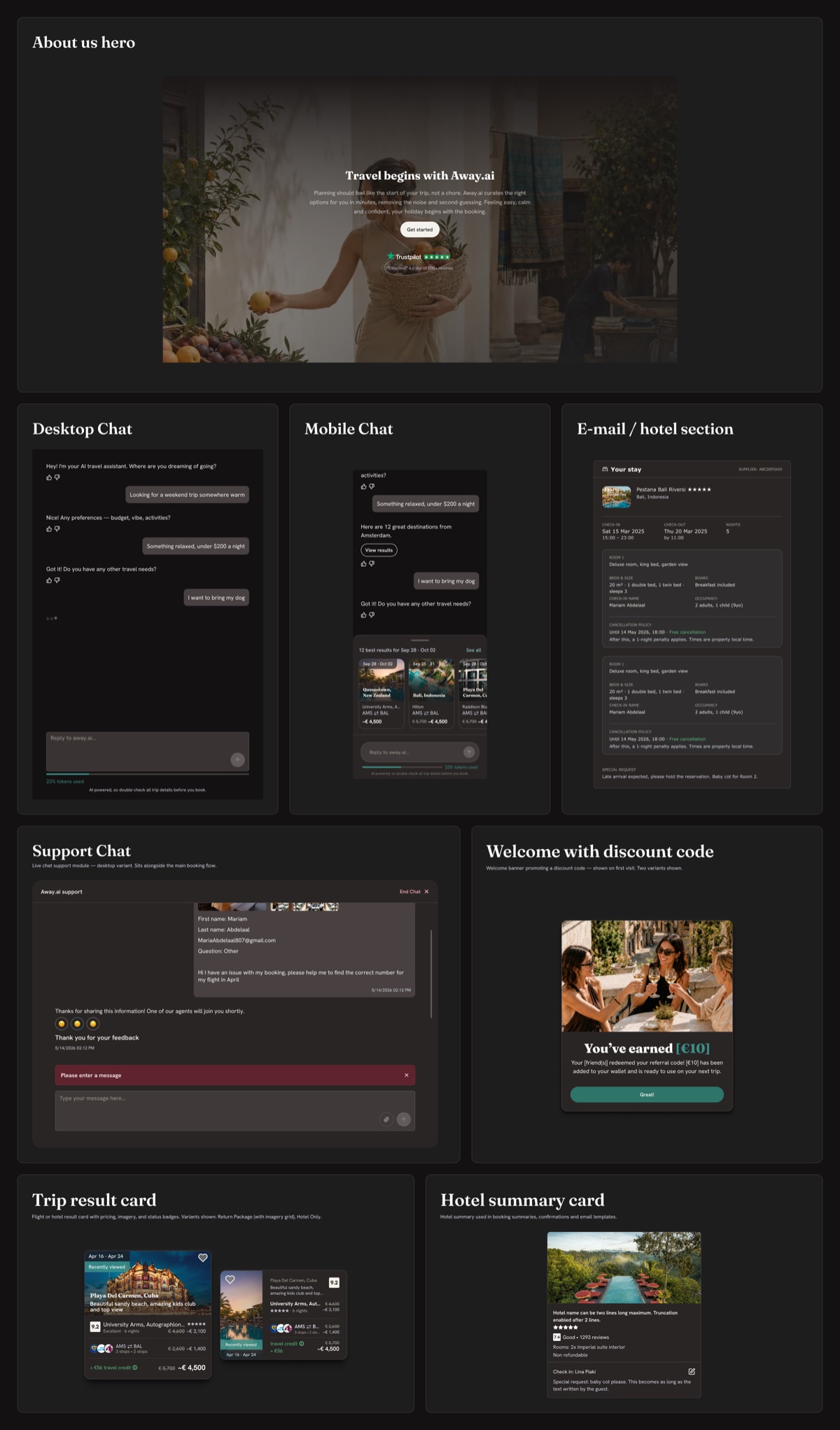Screen dimensions: 840x1430
Task: Click the mobile results sheet drag handle
Action: click(x=420, y=640)
